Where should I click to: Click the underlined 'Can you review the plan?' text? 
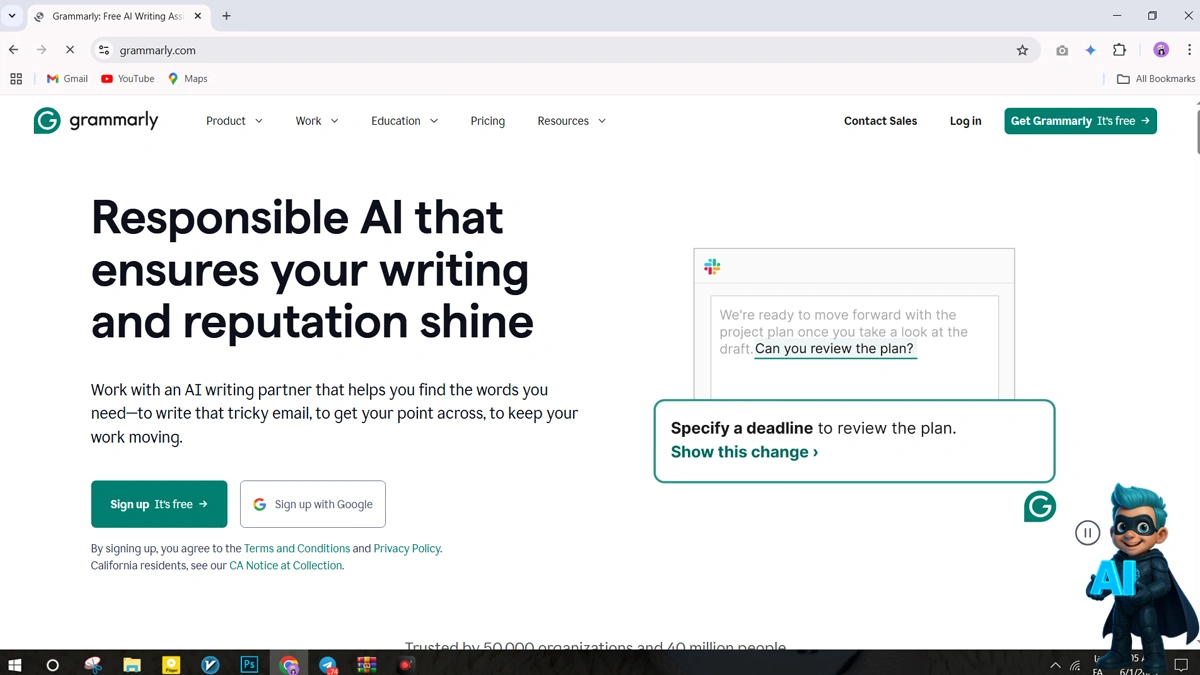click(834, 349)
